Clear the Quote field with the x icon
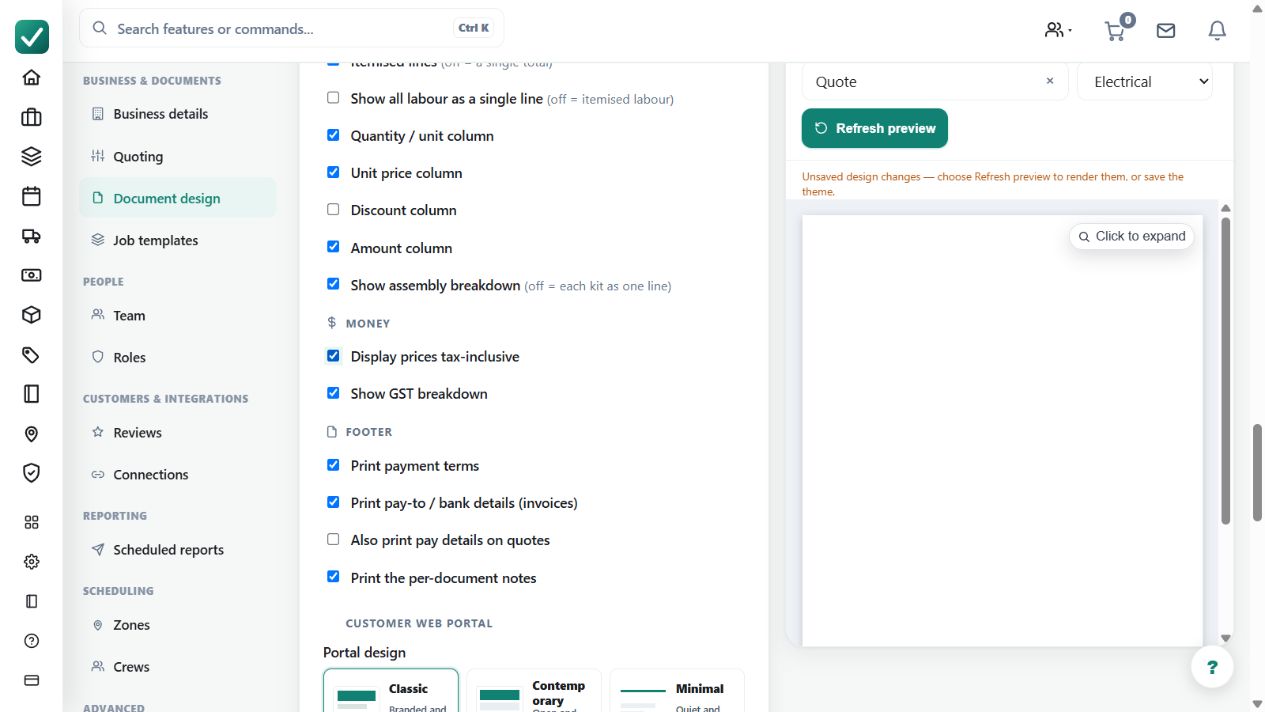 [1050, 81]
